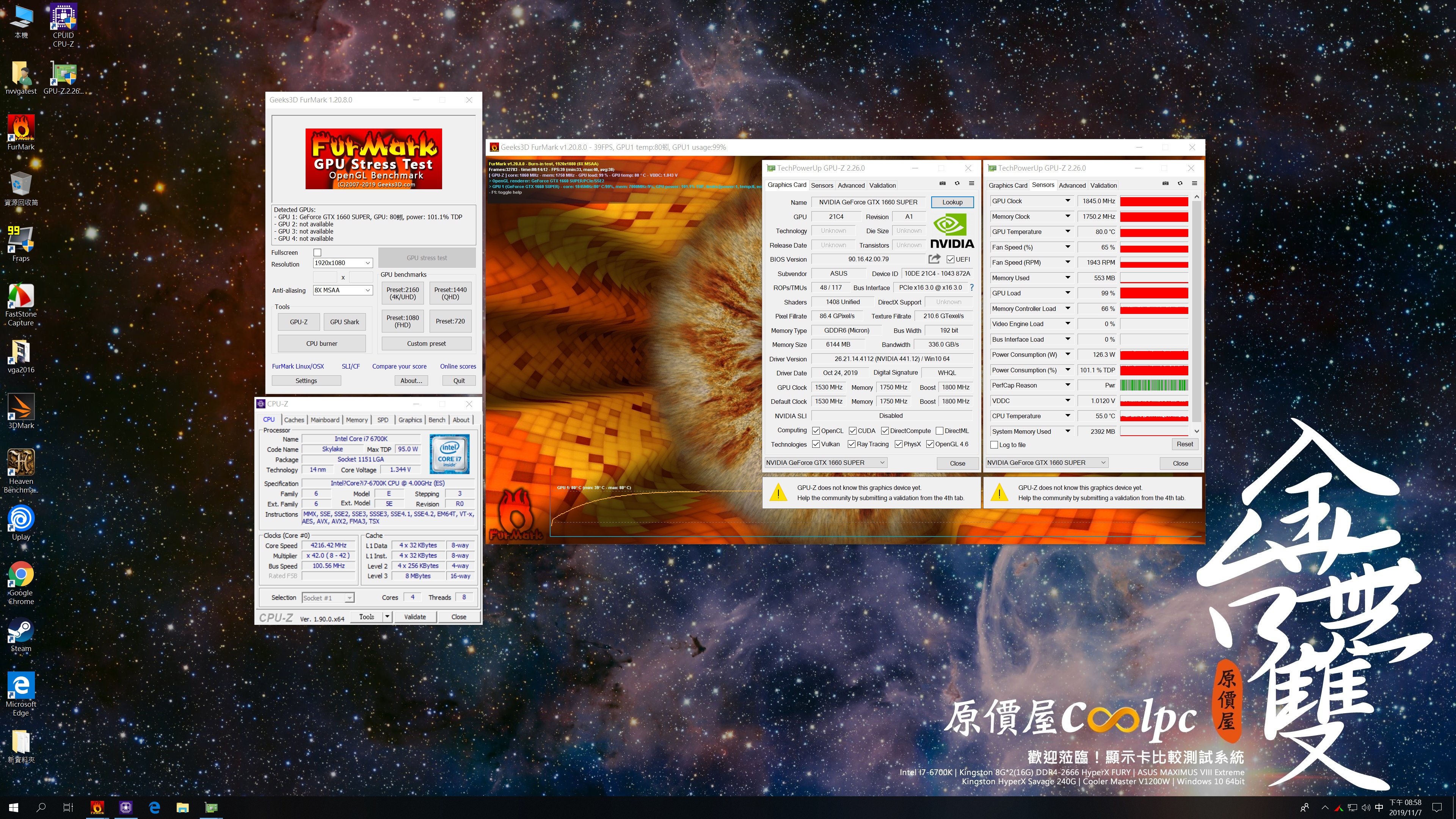1456x819 pixels.
Task: Open GPU selector dropdown in GPU-Z Sensors window
Action: (x=1047, y=462)
